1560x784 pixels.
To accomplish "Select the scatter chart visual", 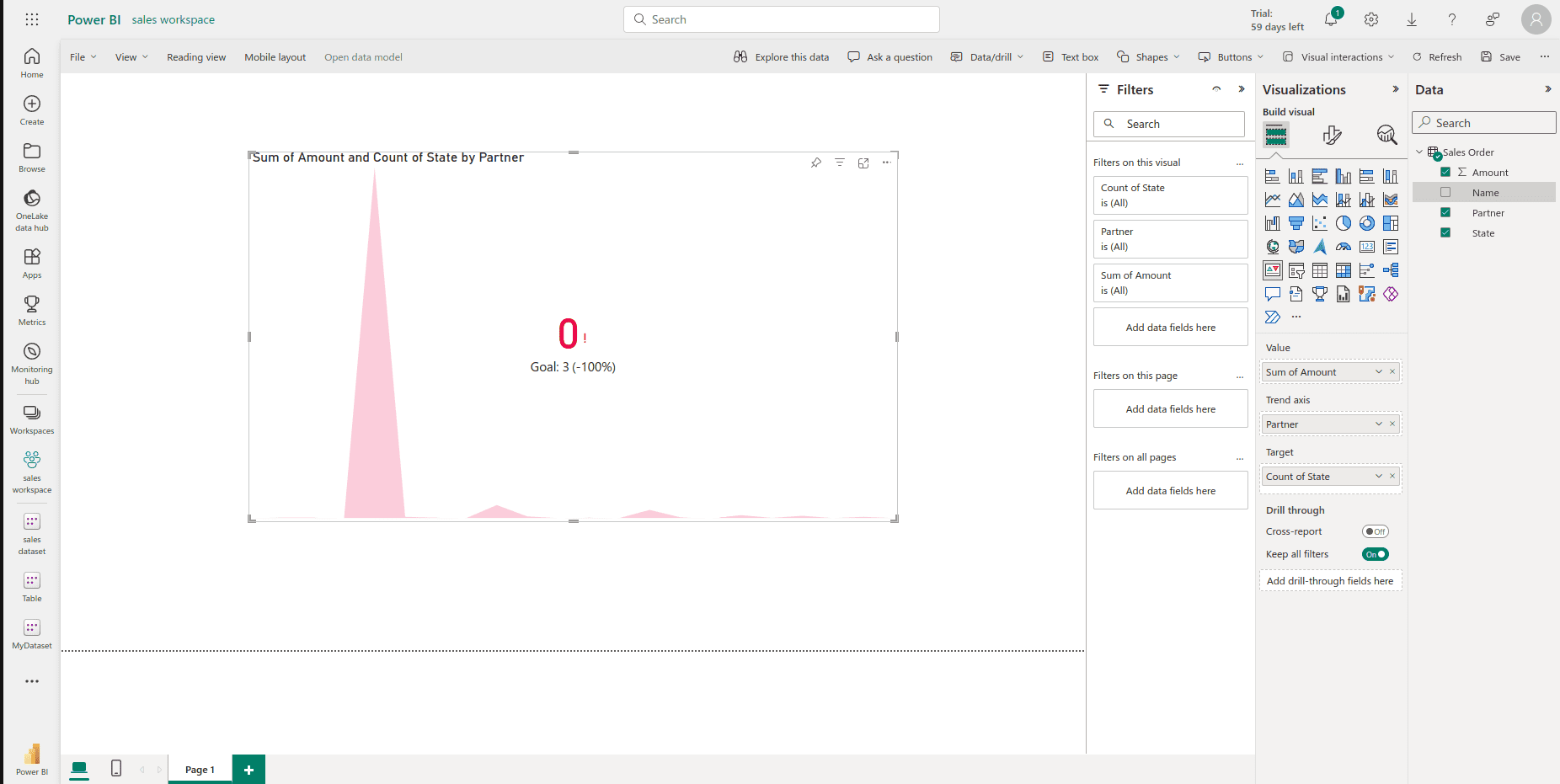I will (x=1320, y=223).
